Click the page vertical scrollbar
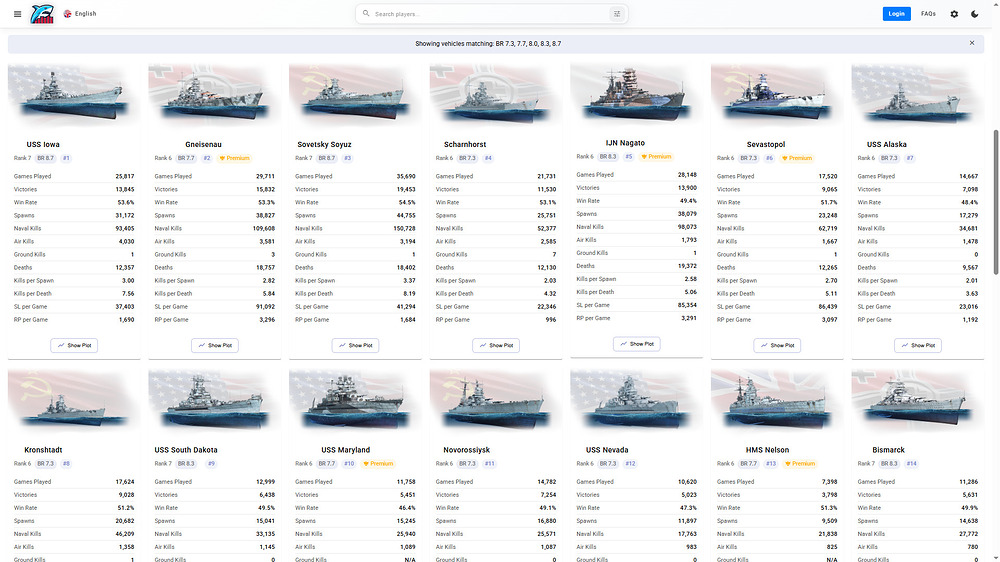This screenshot has width=1000, height=562. pyautogui.click(x=996, y=202)
